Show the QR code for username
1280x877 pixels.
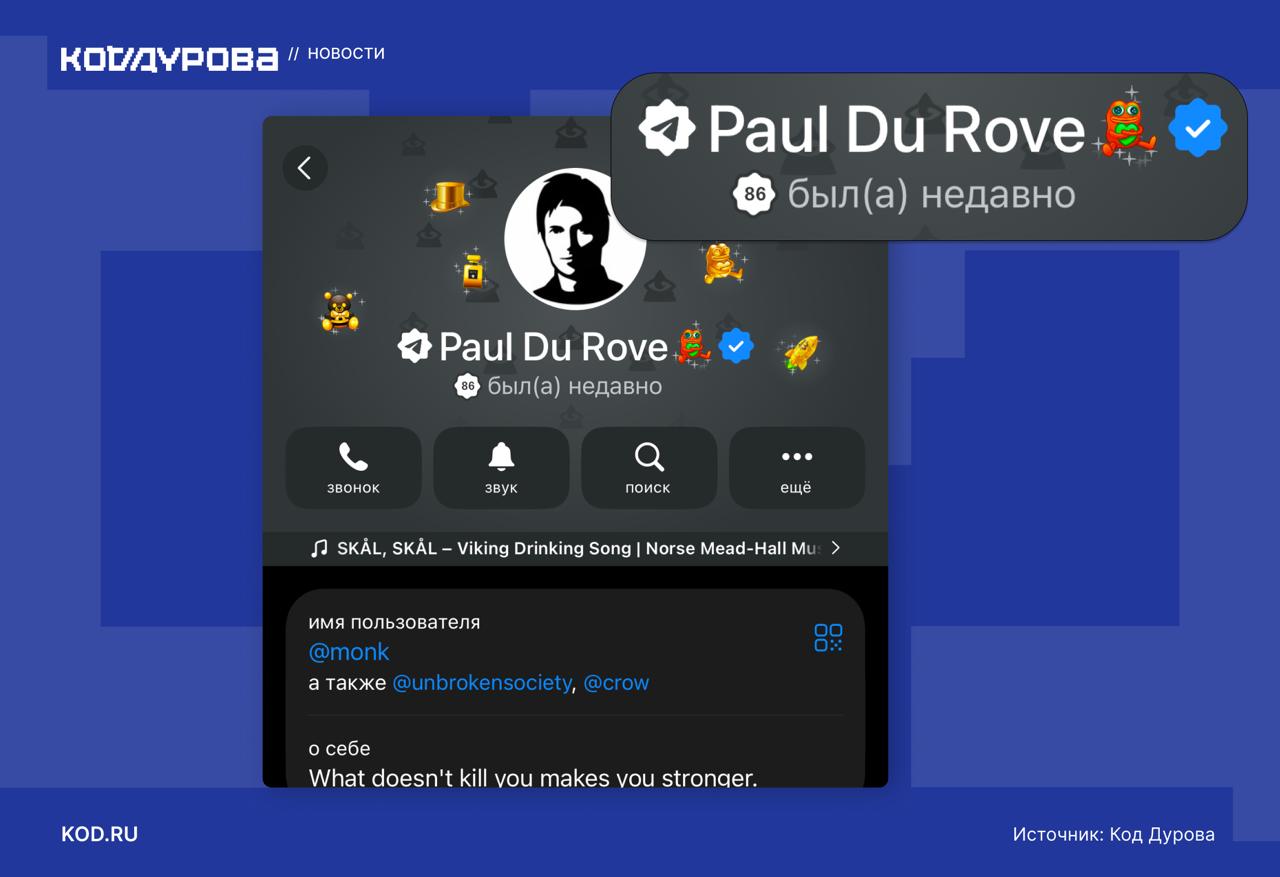point(828,638)
